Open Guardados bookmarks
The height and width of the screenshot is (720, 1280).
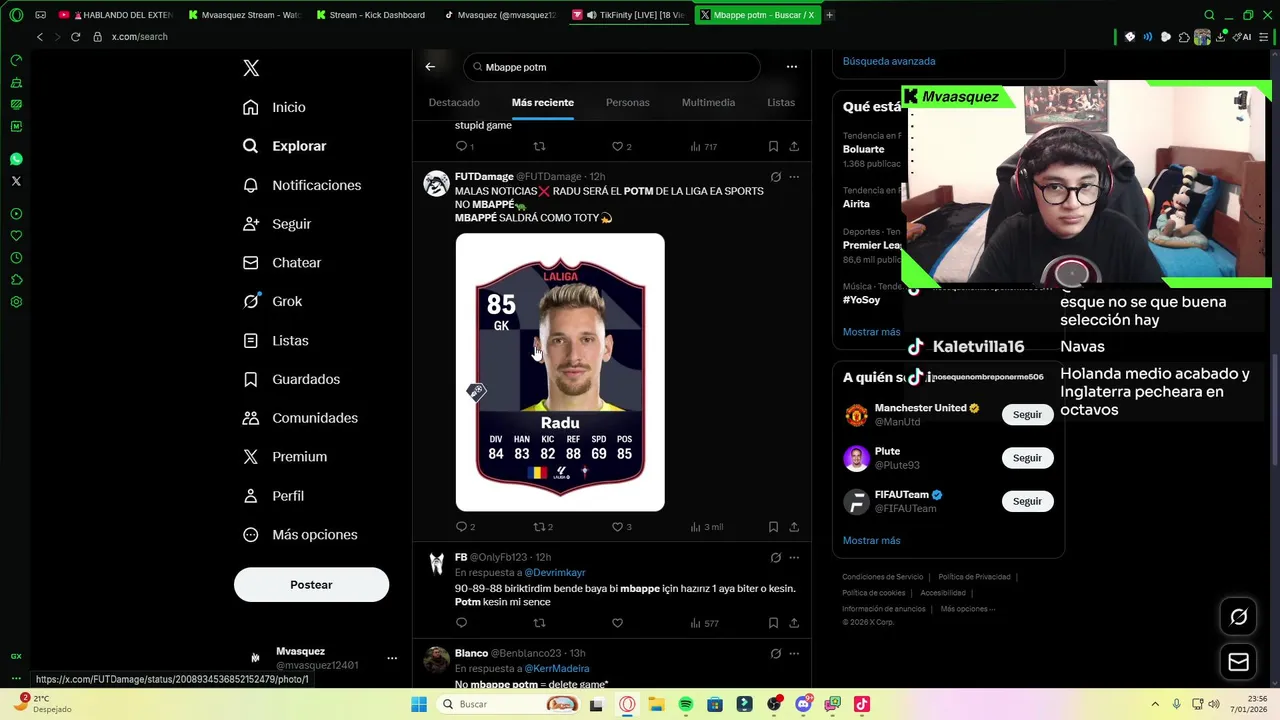click(x=292, y=379)
